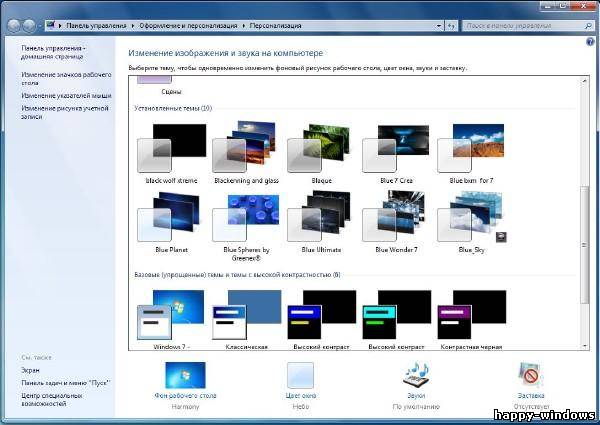Viewport: 600px width, 425px height.
Task: Open Изменение рисунка учетной записи link
Action: 65,112
